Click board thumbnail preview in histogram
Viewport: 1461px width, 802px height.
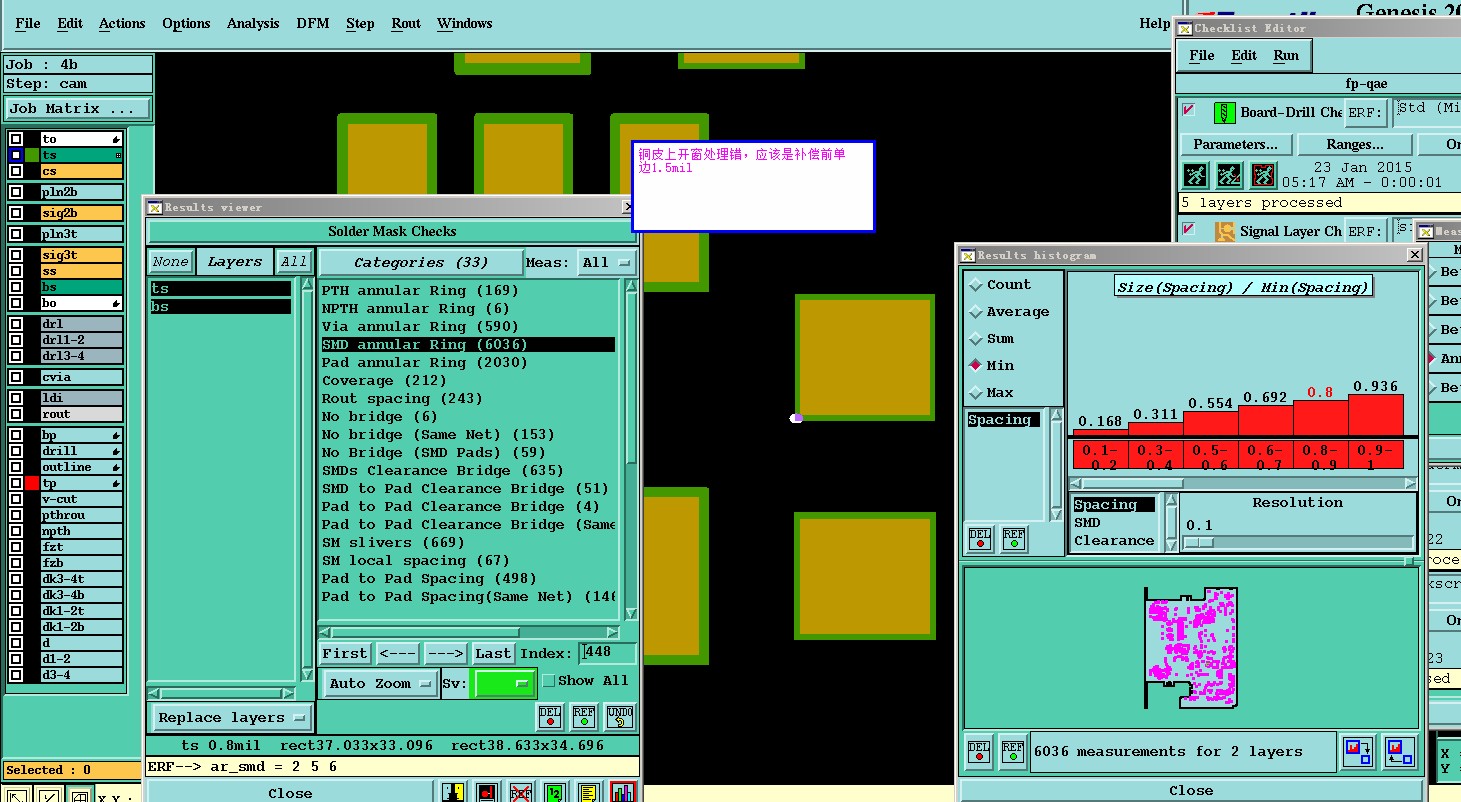pos(1190,647)
